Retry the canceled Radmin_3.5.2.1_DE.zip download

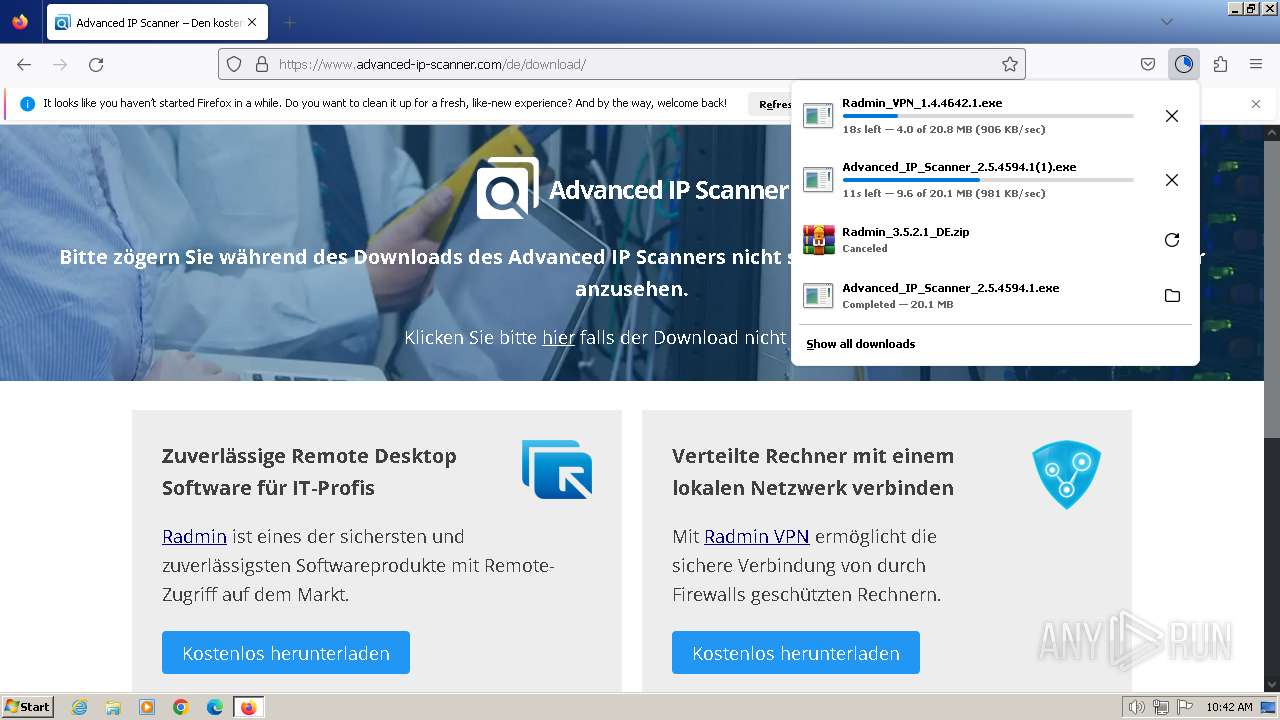(1172, 240)
